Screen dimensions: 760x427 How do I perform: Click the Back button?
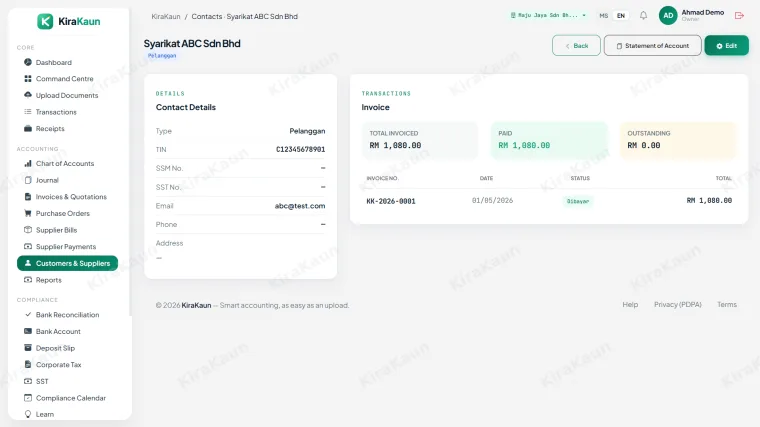click(x=576, y=46)
